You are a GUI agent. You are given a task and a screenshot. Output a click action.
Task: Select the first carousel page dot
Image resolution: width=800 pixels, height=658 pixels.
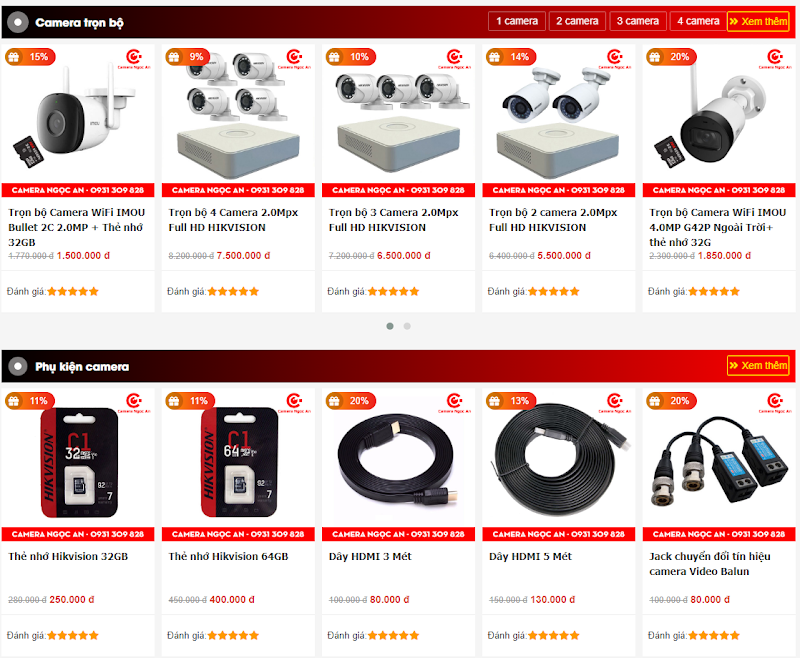(390, 326)
